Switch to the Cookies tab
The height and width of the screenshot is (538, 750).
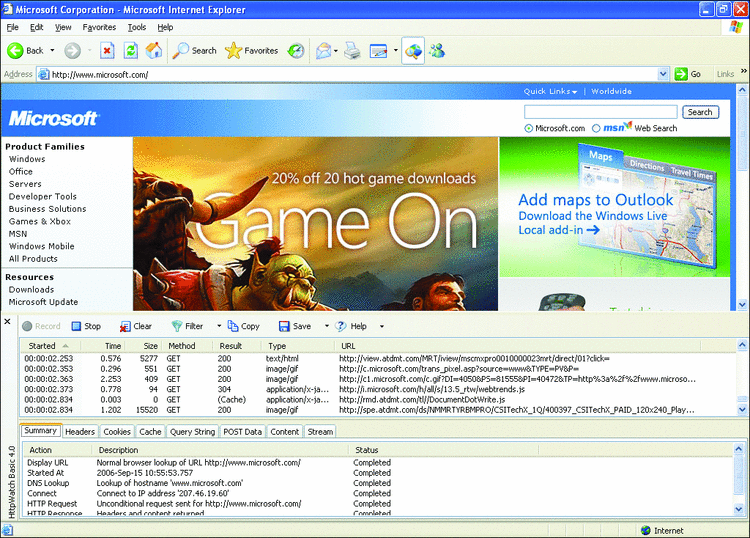click(117, 431)
